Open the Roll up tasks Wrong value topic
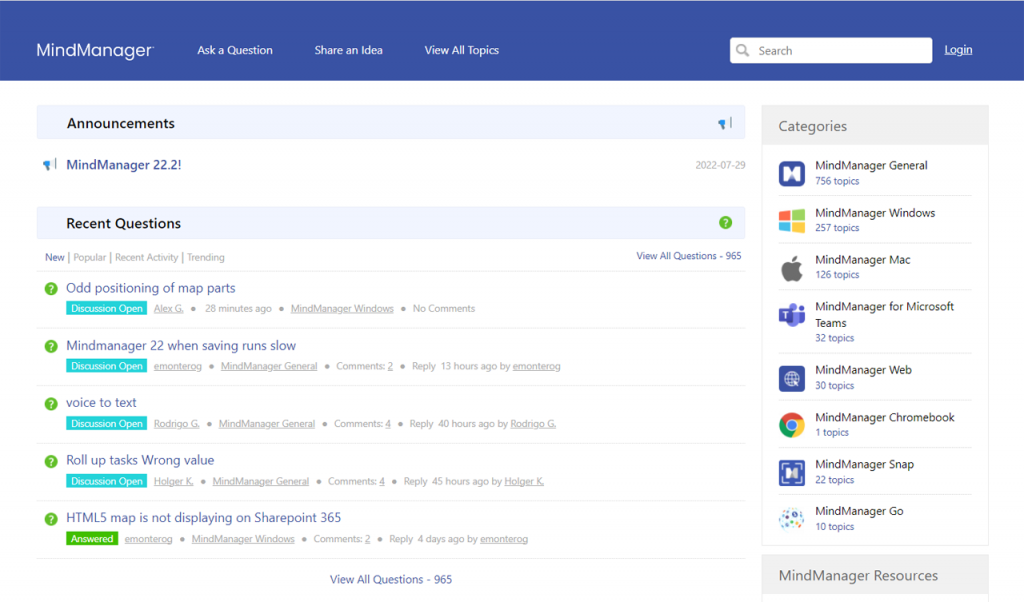Viewport: 1024px width, 602px height. pyautogui.click(x=140, y=460)
